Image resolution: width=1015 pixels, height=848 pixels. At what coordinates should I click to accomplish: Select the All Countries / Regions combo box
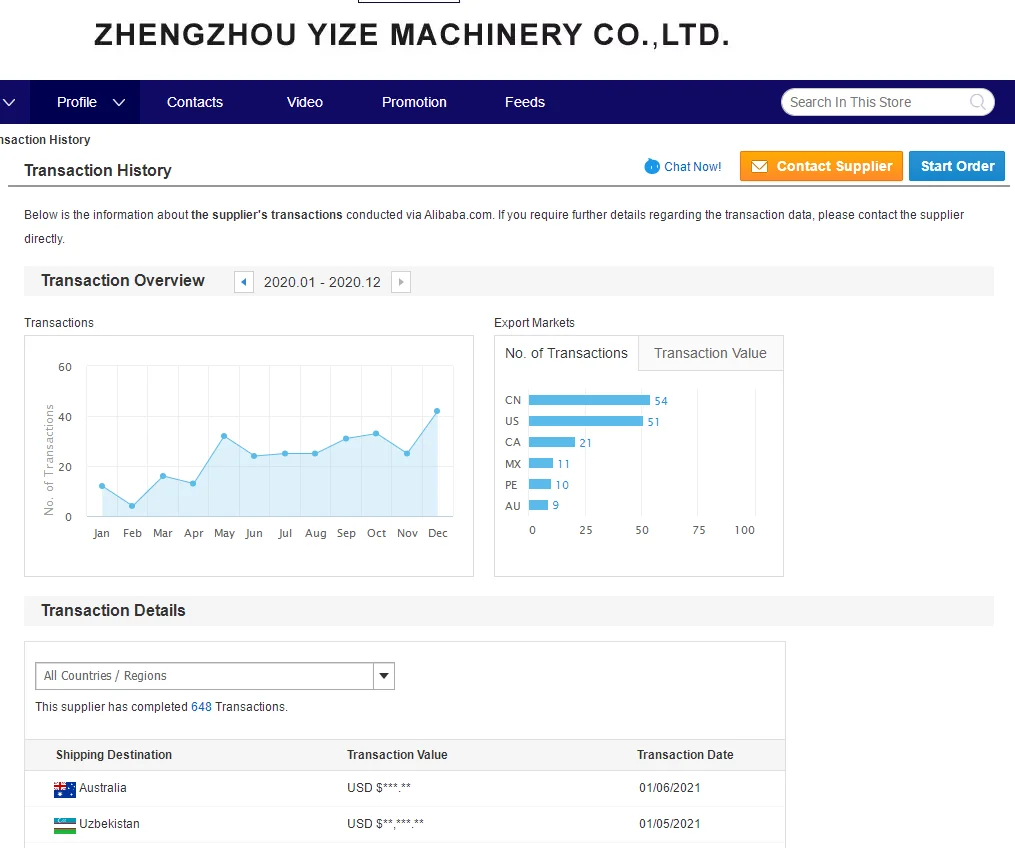coord(215,676)
